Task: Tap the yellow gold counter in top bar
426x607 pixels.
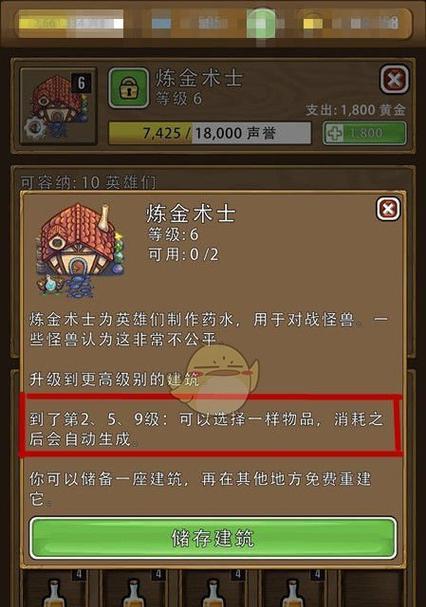Action: (71, 24)
